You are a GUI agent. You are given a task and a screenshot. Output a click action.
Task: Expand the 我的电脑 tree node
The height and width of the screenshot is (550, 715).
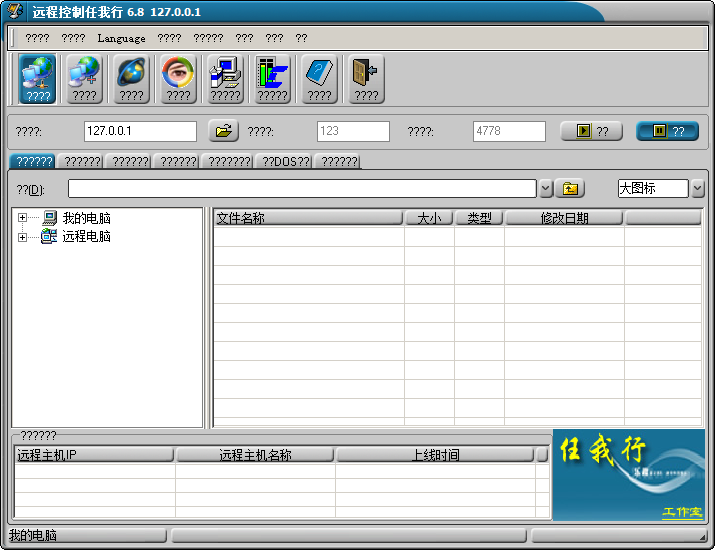23,218
